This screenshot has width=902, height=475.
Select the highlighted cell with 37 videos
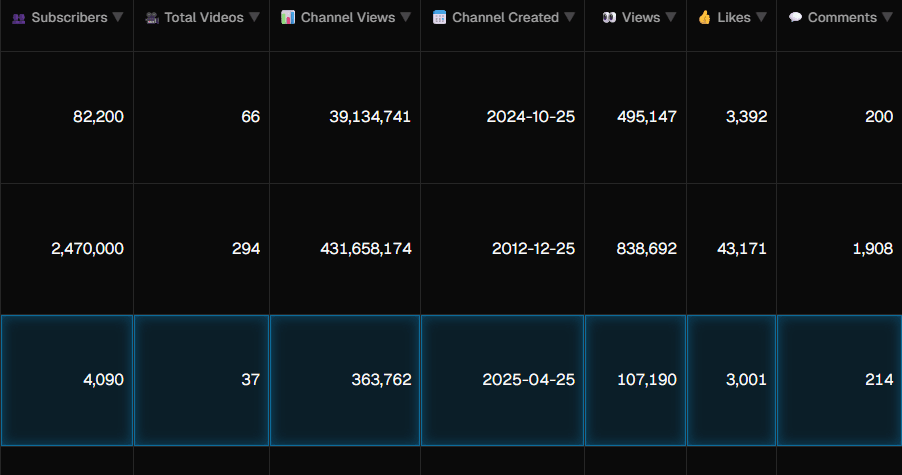point(201,380)
